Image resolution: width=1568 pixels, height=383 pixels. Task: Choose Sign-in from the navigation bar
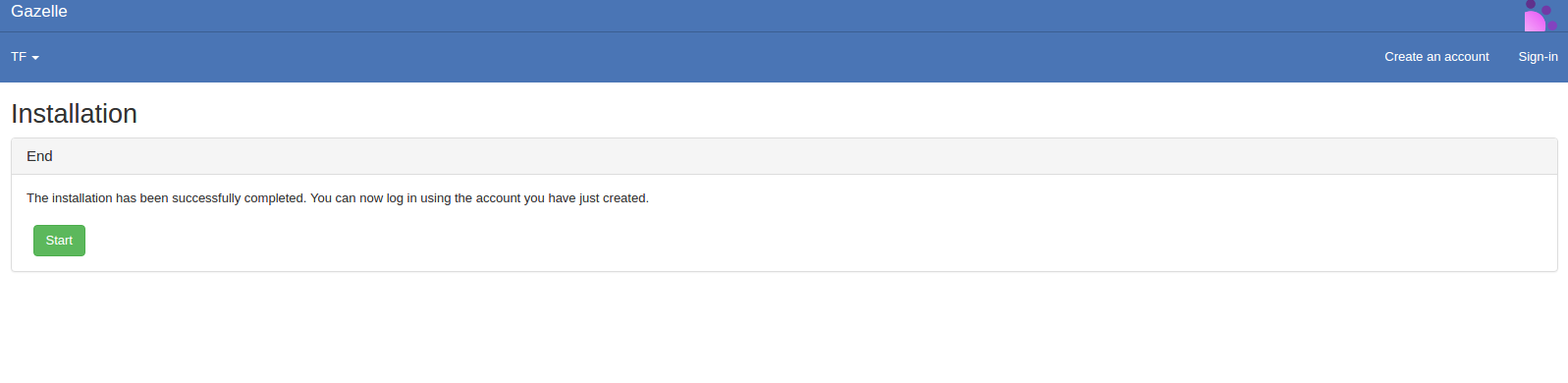coord(1538,57)
